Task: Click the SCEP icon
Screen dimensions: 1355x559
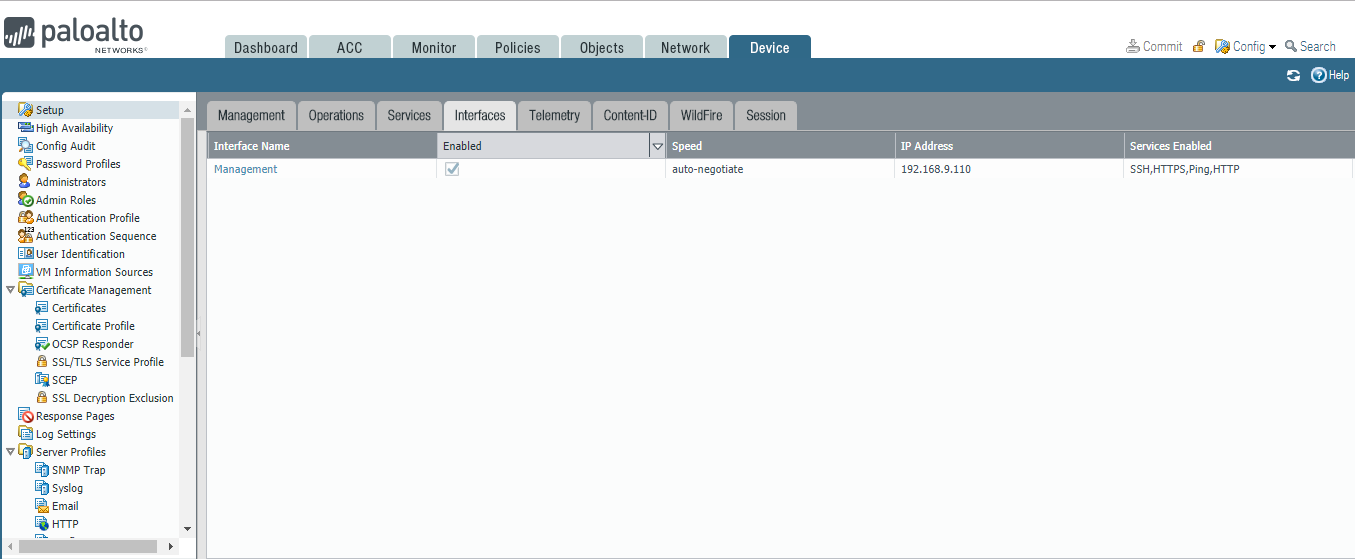Action: (42, 380)
